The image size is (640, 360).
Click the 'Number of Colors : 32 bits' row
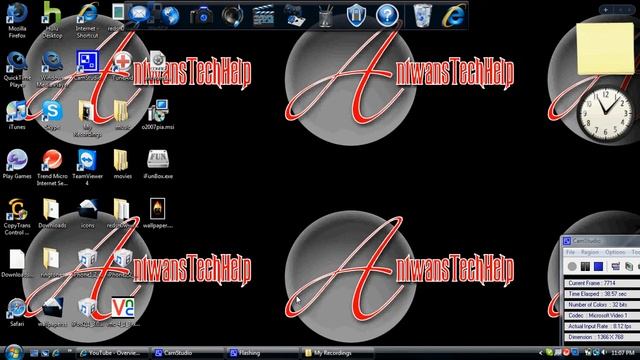(602, 304)
